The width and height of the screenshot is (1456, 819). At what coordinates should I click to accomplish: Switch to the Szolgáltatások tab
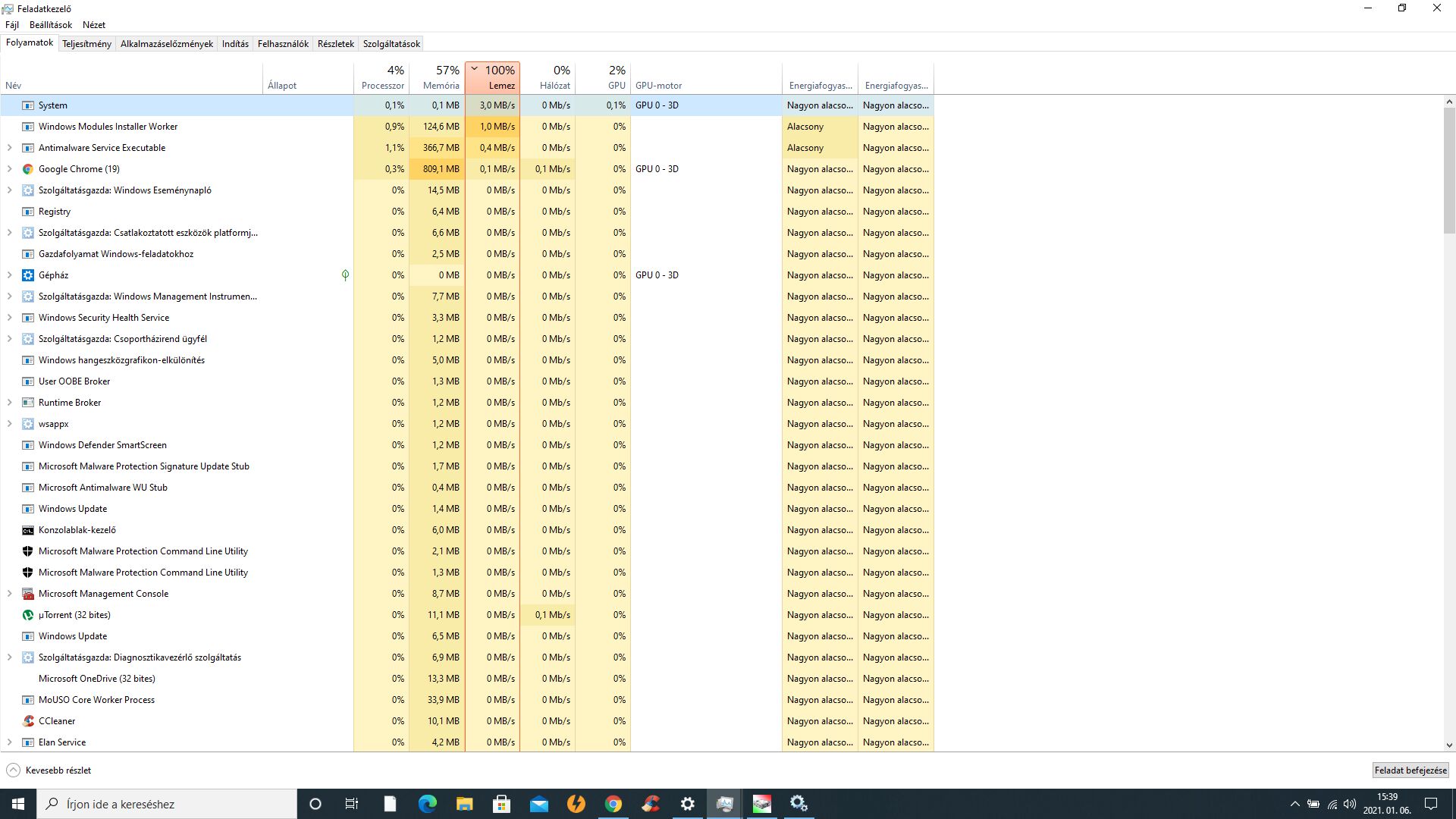coord(391,44)
